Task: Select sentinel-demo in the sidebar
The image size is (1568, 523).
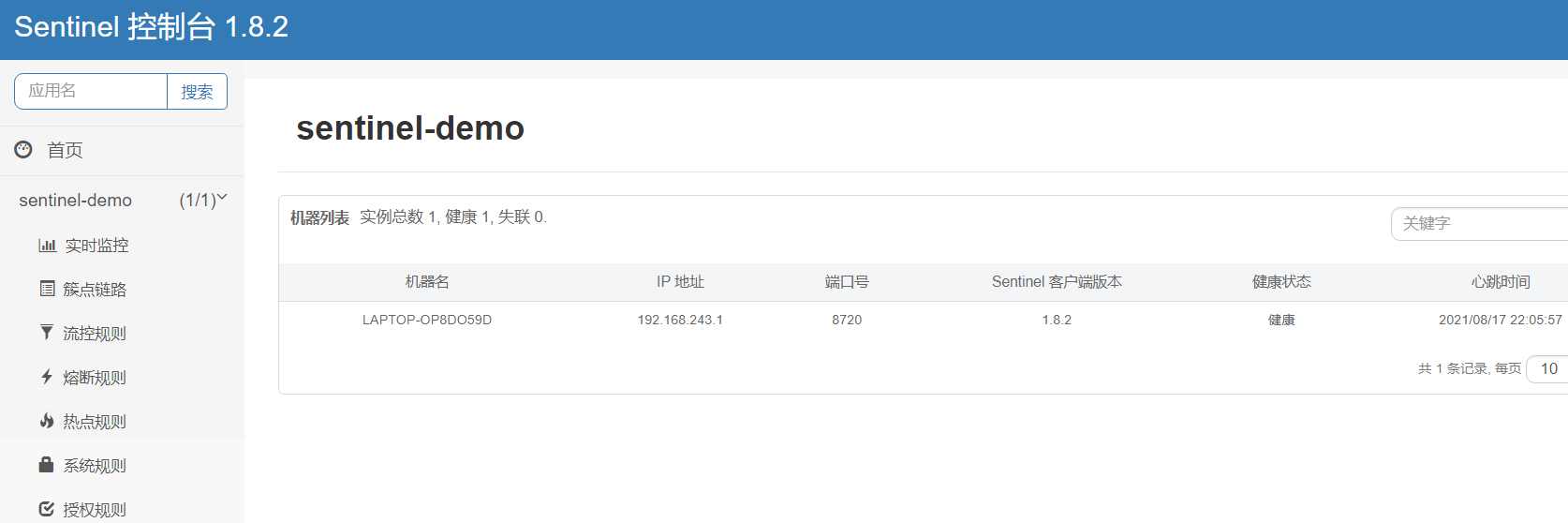Action: pos(76,200)
